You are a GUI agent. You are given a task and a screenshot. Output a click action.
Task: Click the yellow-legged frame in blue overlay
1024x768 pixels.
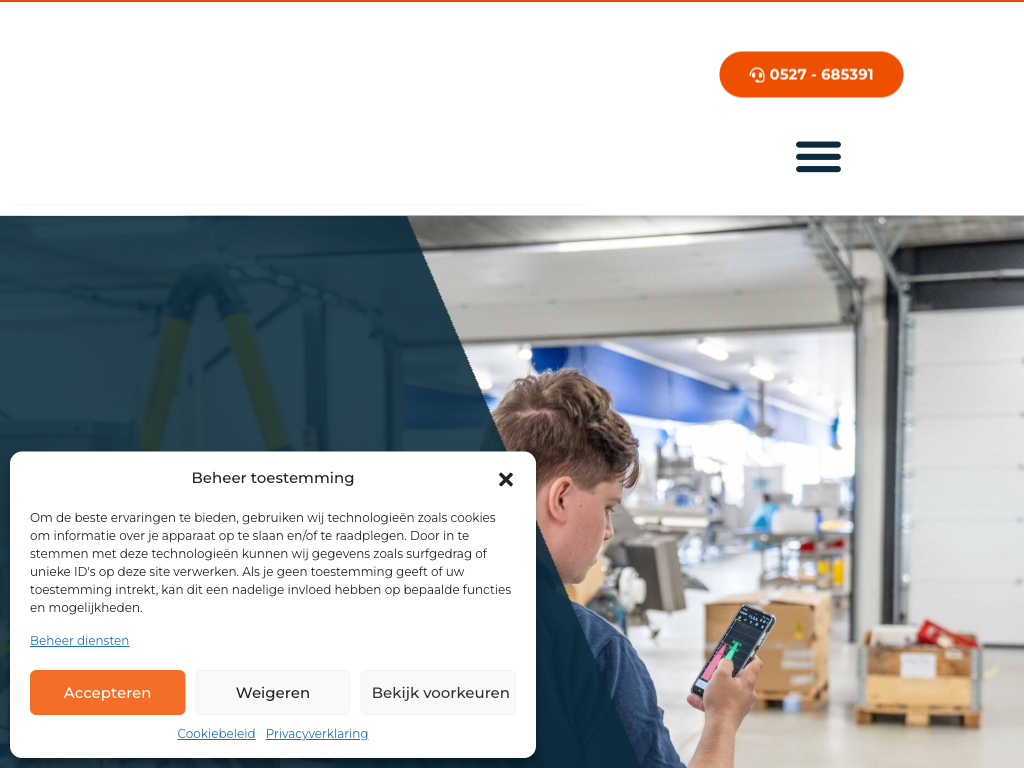(216, 356)
